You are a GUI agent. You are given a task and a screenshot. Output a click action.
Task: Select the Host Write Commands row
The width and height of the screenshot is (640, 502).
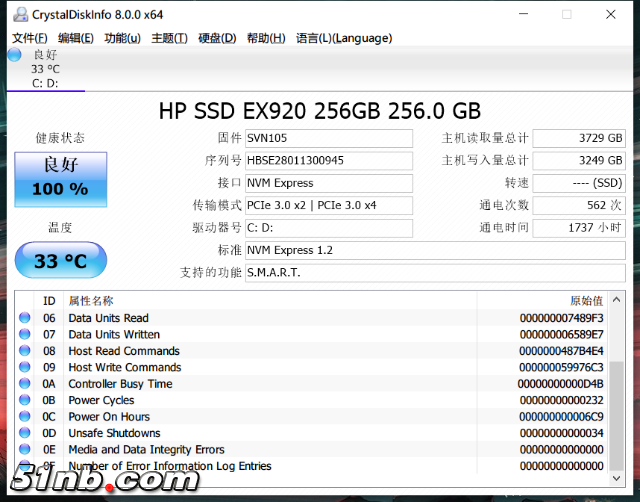coord(311,367)
